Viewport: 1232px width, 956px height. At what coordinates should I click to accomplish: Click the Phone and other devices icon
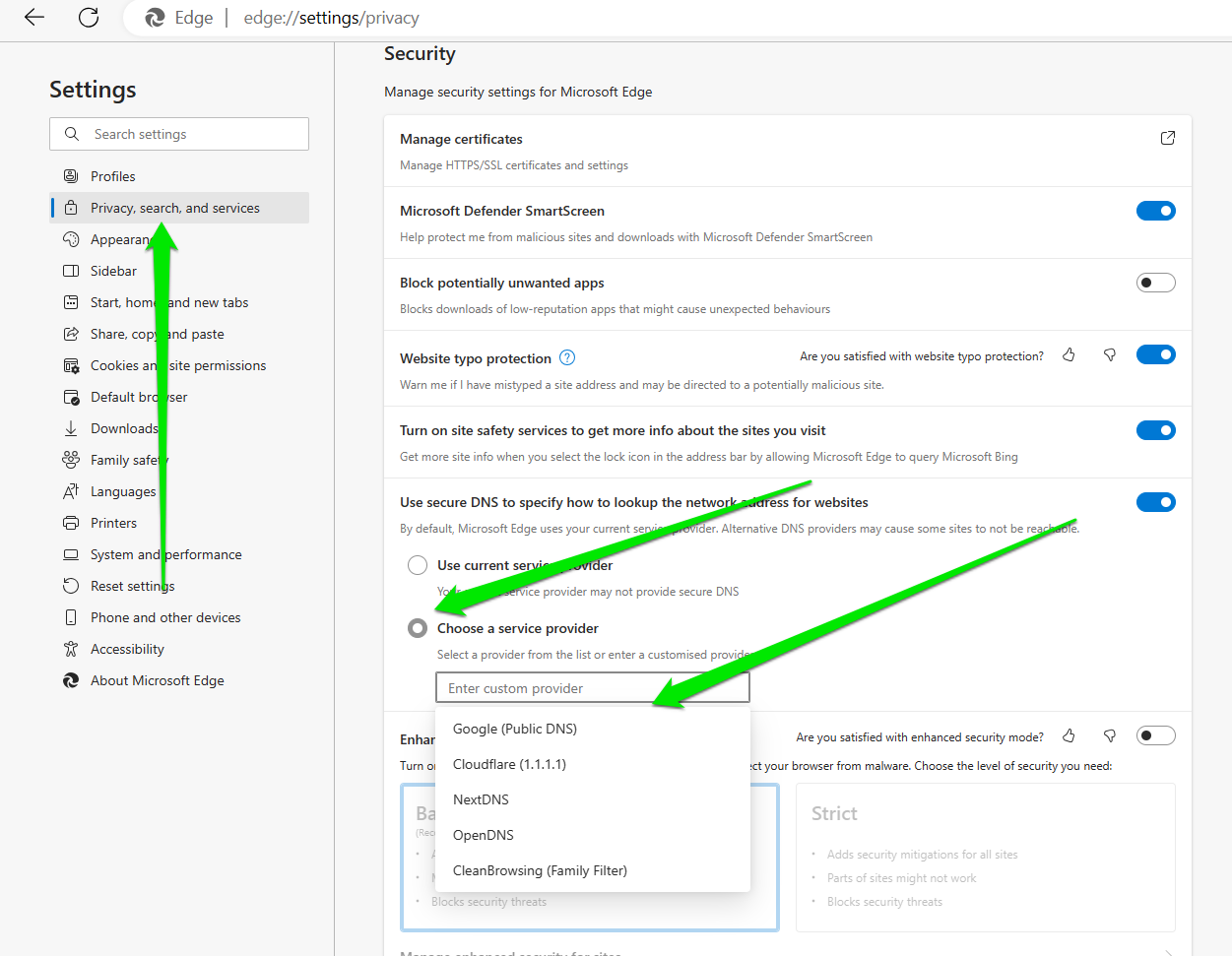[x=71, y=617]
